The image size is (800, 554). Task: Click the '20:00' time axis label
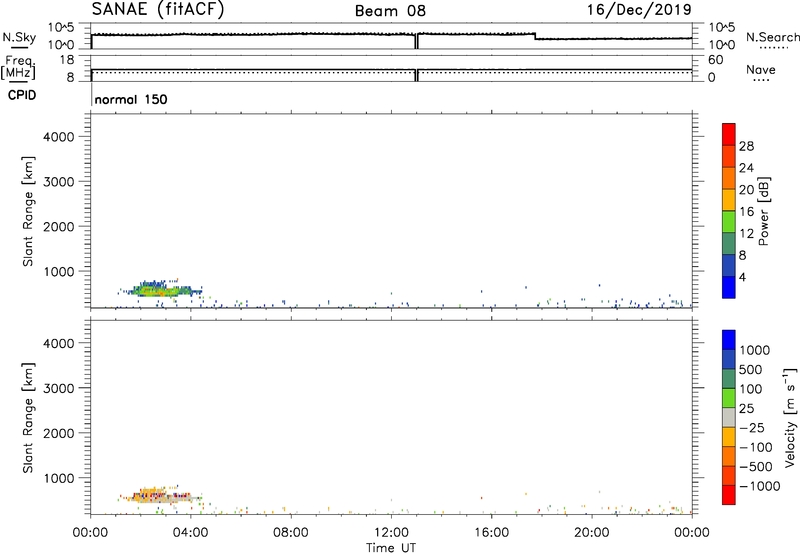[x=592, y=533]
